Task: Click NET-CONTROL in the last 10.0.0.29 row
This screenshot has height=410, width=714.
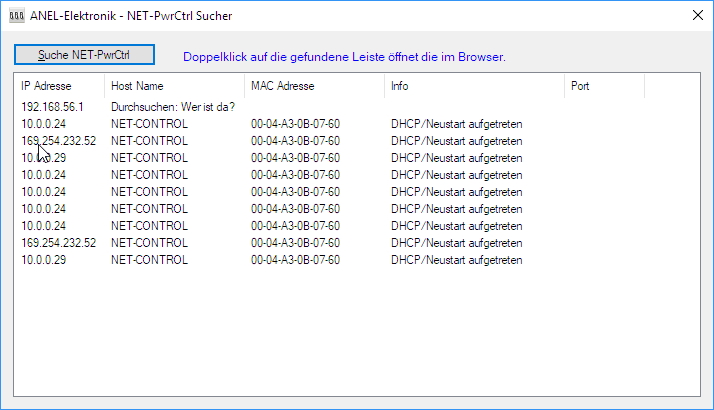Action: click(149, 260)
